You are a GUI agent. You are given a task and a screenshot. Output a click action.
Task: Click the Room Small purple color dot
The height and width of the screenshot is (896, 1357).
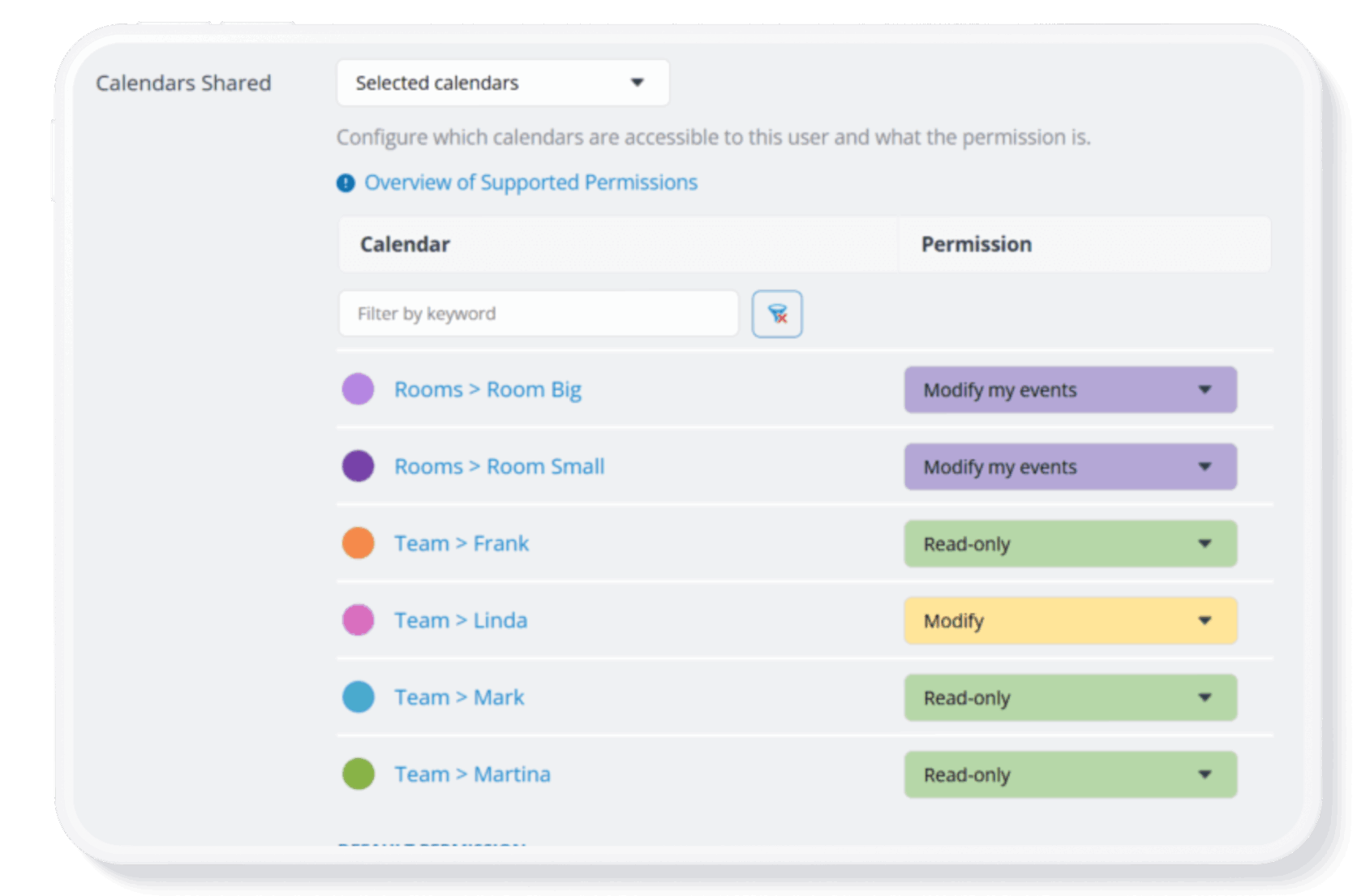point(358,466)
